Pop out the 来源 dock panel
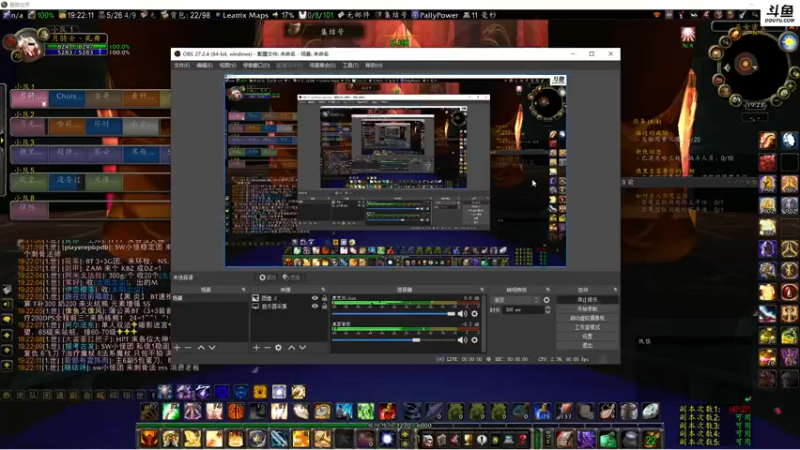Screen dimensions: 800x450 (x=323, y=290)
